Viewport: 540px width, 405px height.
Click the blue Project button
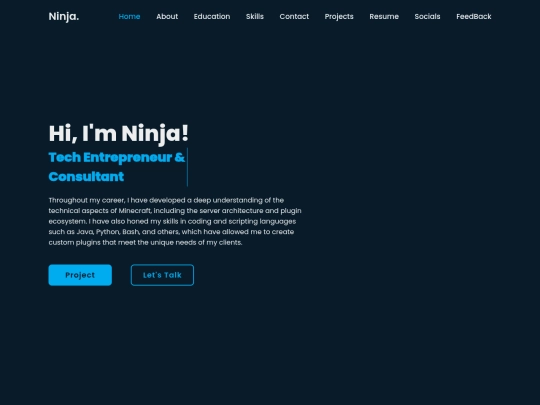[80, 275]
